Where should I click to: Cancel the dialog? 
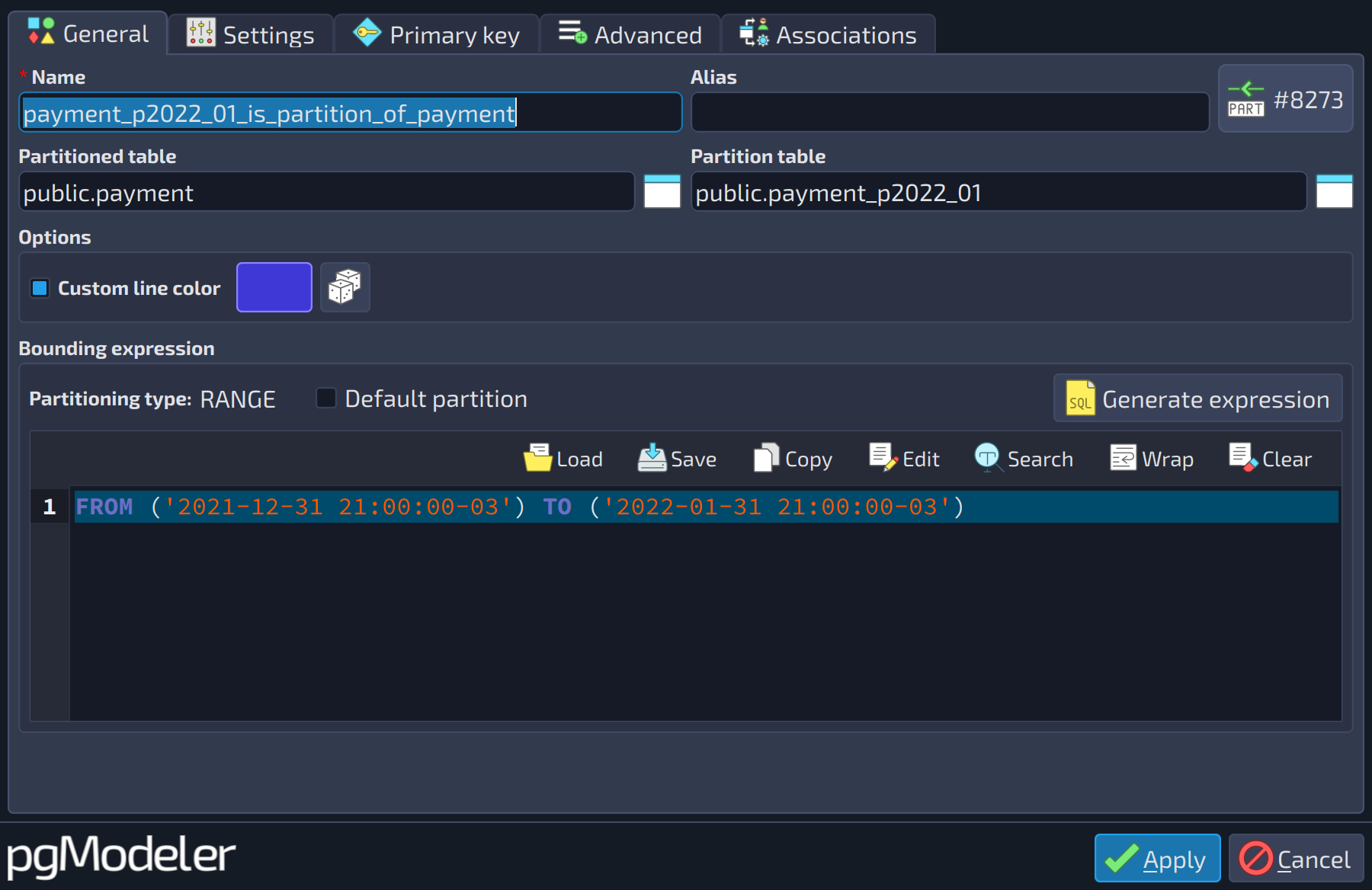click(1296, 859)
